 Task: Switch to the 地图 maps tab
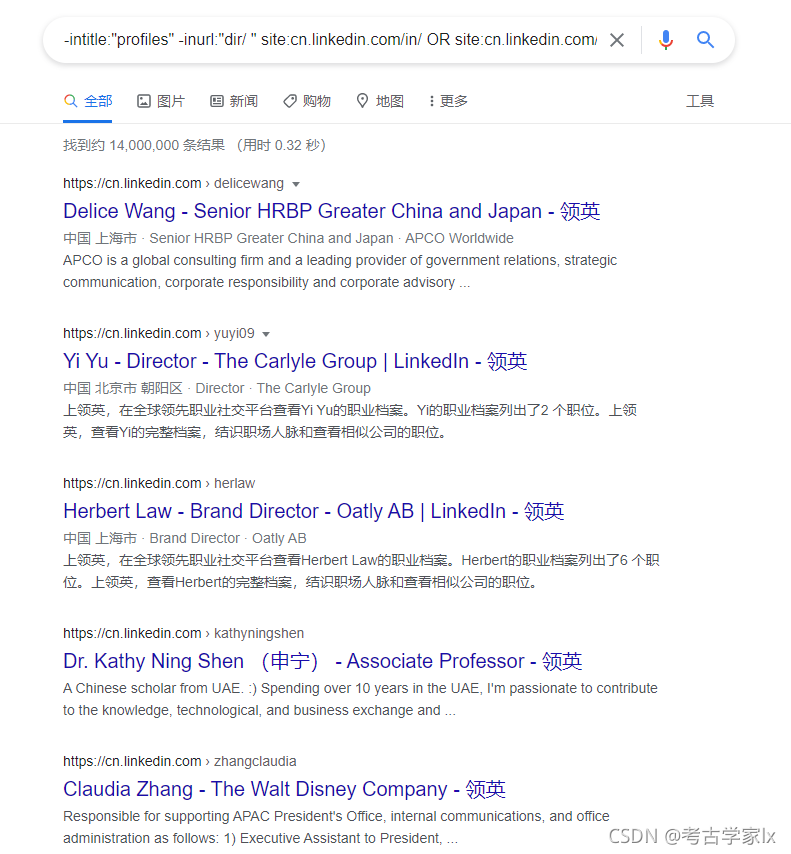380,101
